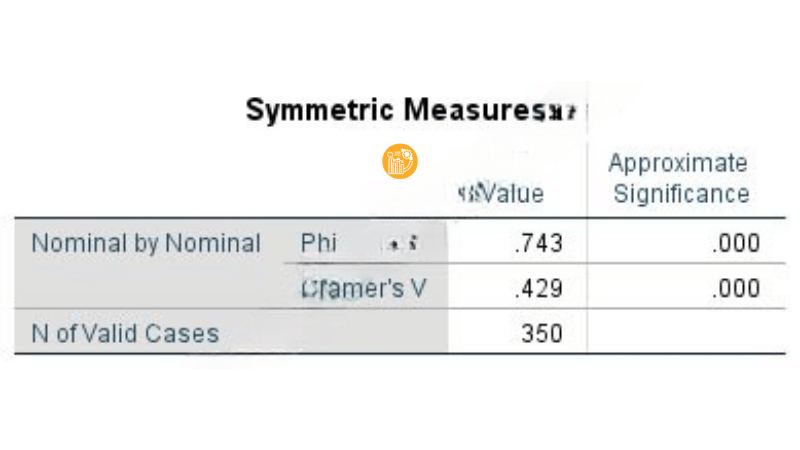Click the footnote marks beside Phi

click(x=399, y=244)
